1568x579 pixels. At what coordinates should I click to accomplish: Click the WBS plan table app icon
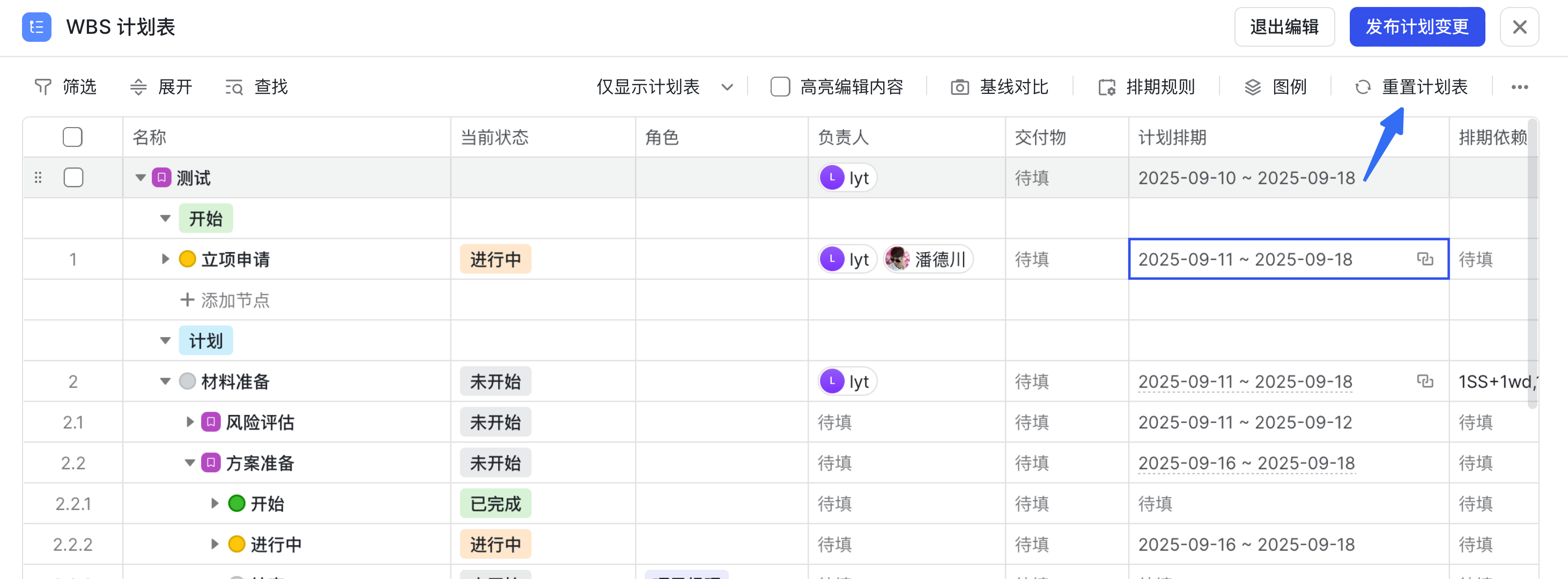tap(36, 27)
